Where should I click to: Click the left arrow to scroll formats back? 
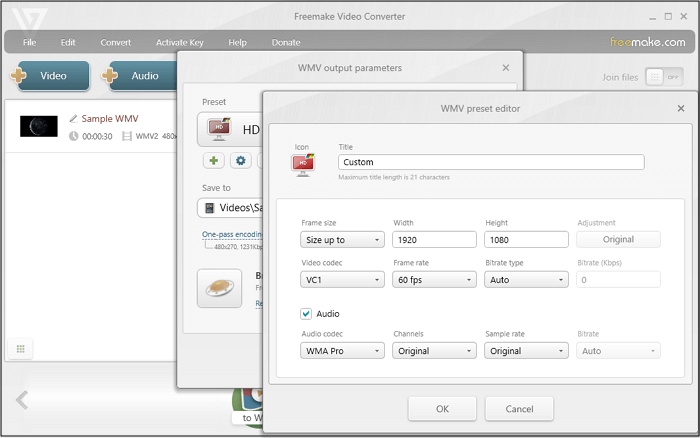point(22,401)
